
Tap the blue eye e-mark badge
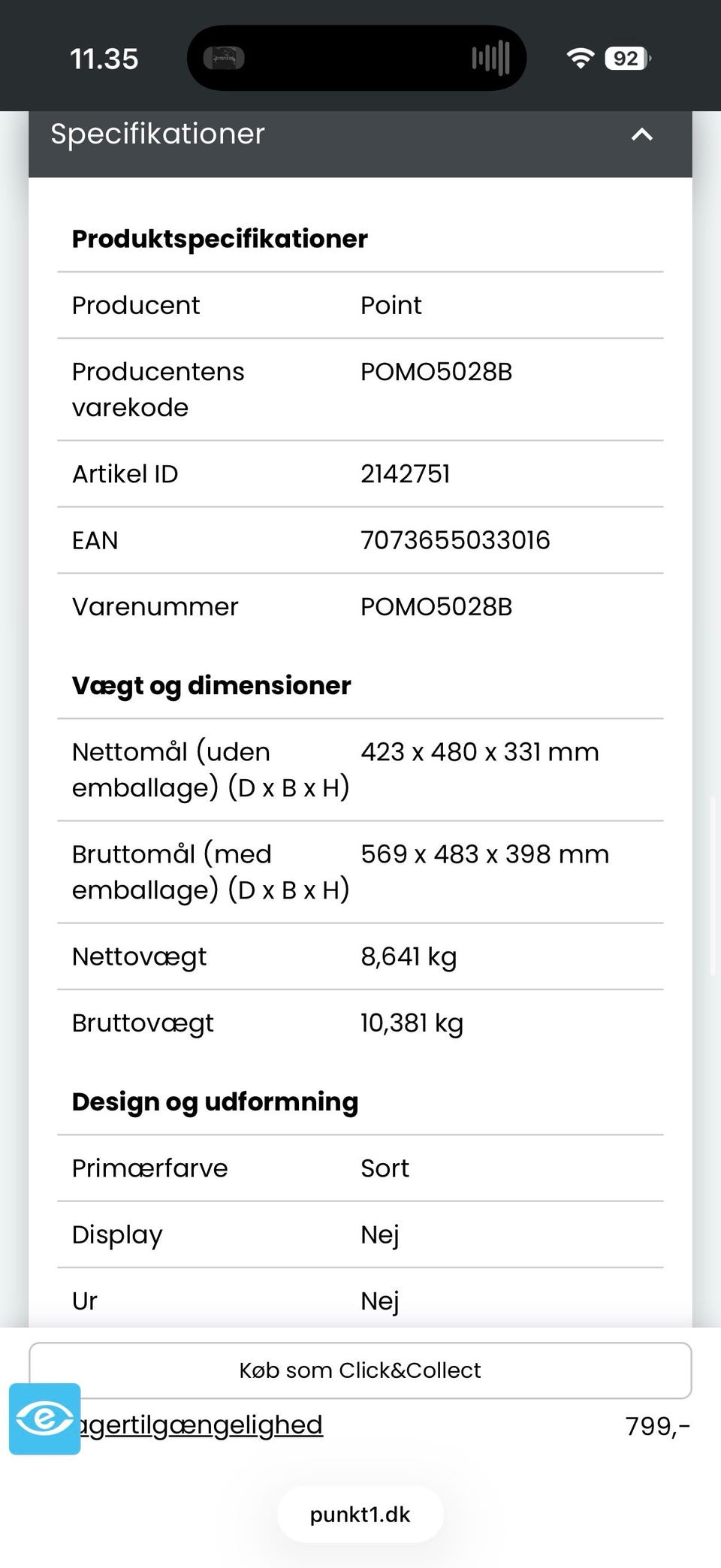click(x=45, y=1418)
